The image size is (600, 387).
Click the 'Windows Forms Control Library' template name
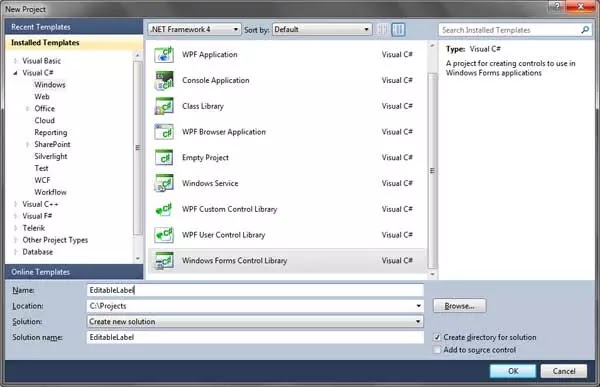(x=235, y=261)
